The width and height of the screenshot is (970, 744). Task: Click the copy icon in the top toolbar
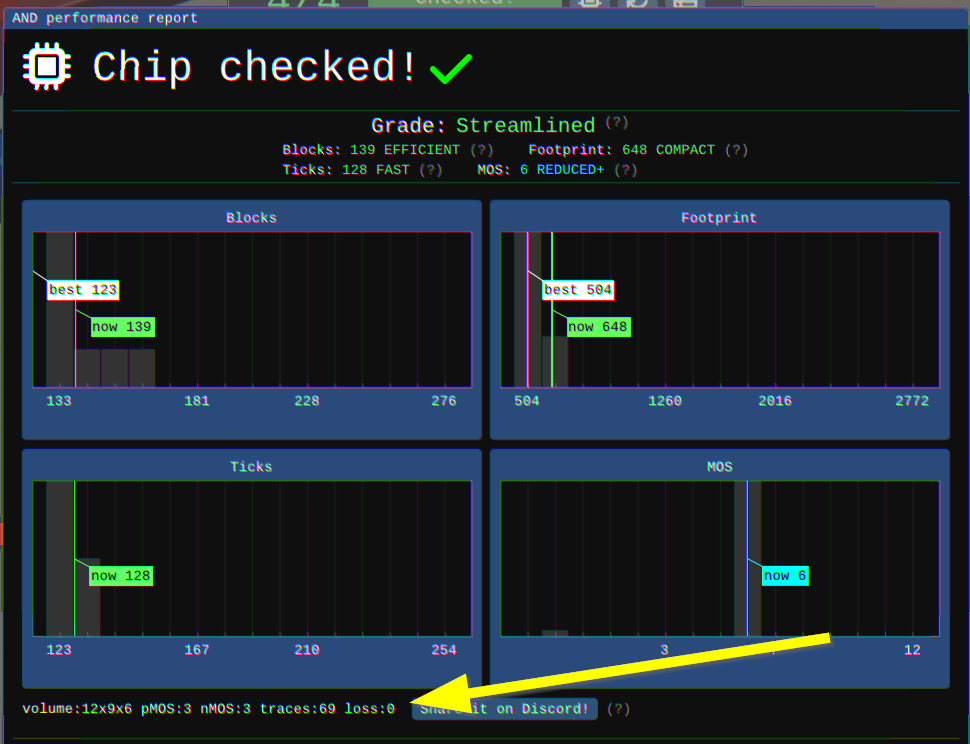click(686, 6)
